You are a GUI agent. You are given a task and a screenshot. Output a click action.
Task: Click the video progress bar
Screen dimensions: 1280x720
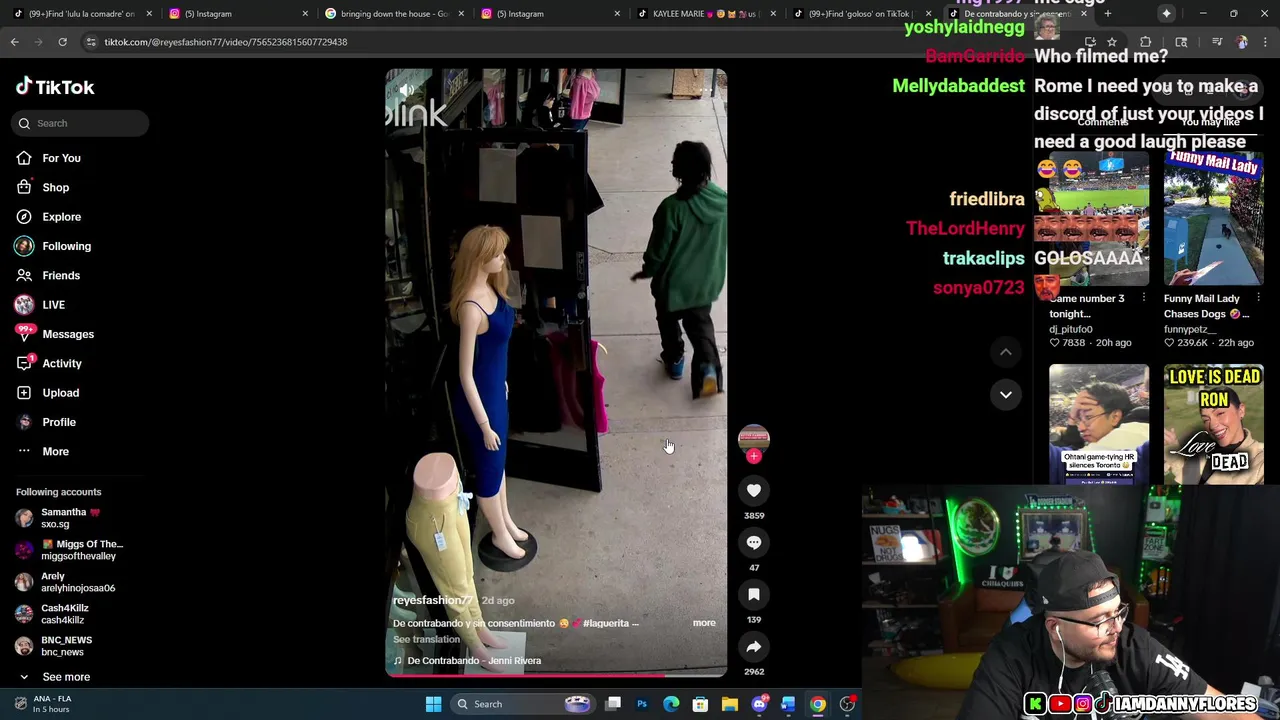pyautogui.click(x=556, y=675)
